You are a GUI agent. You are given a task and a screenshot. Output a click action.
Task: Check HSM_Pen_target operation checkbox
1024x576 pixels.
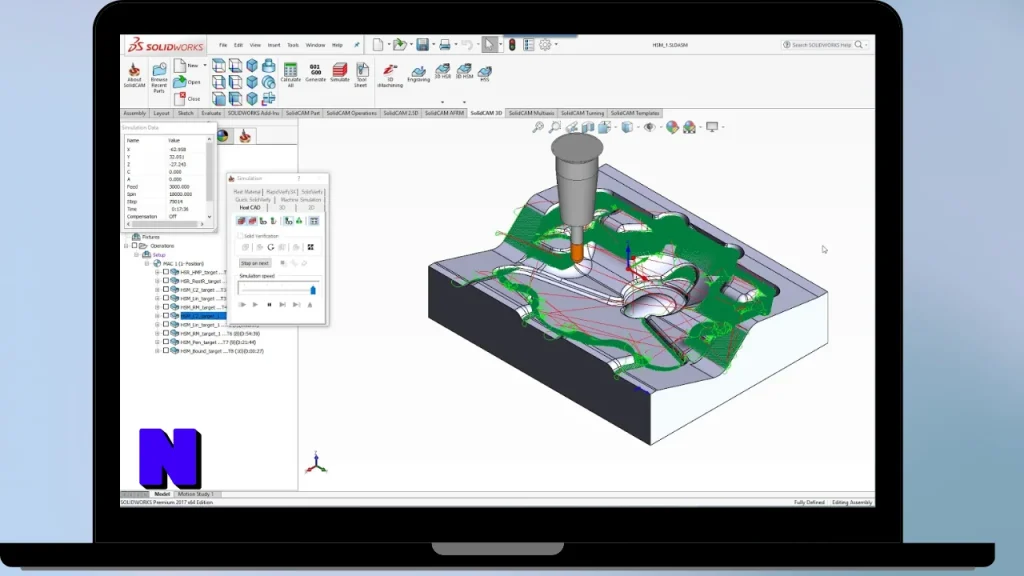click(x=166, y=342)
